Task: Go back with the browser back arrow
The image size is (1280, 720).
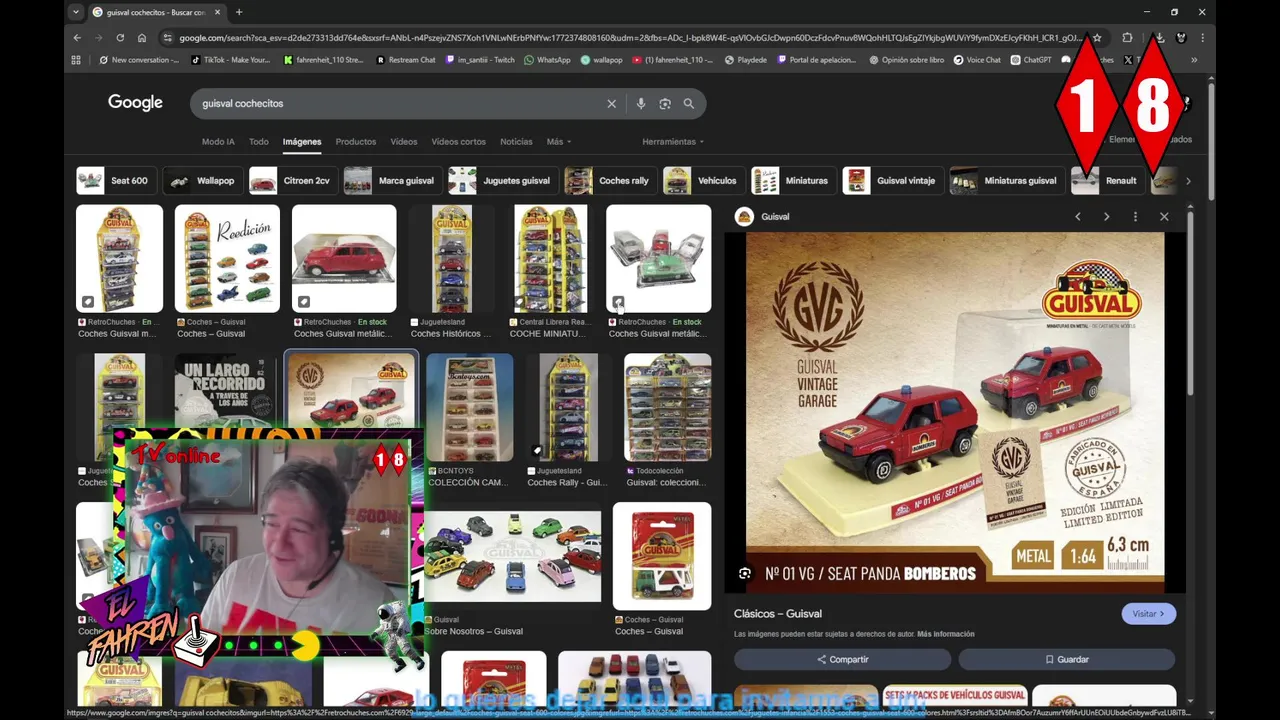Action: 77,38
